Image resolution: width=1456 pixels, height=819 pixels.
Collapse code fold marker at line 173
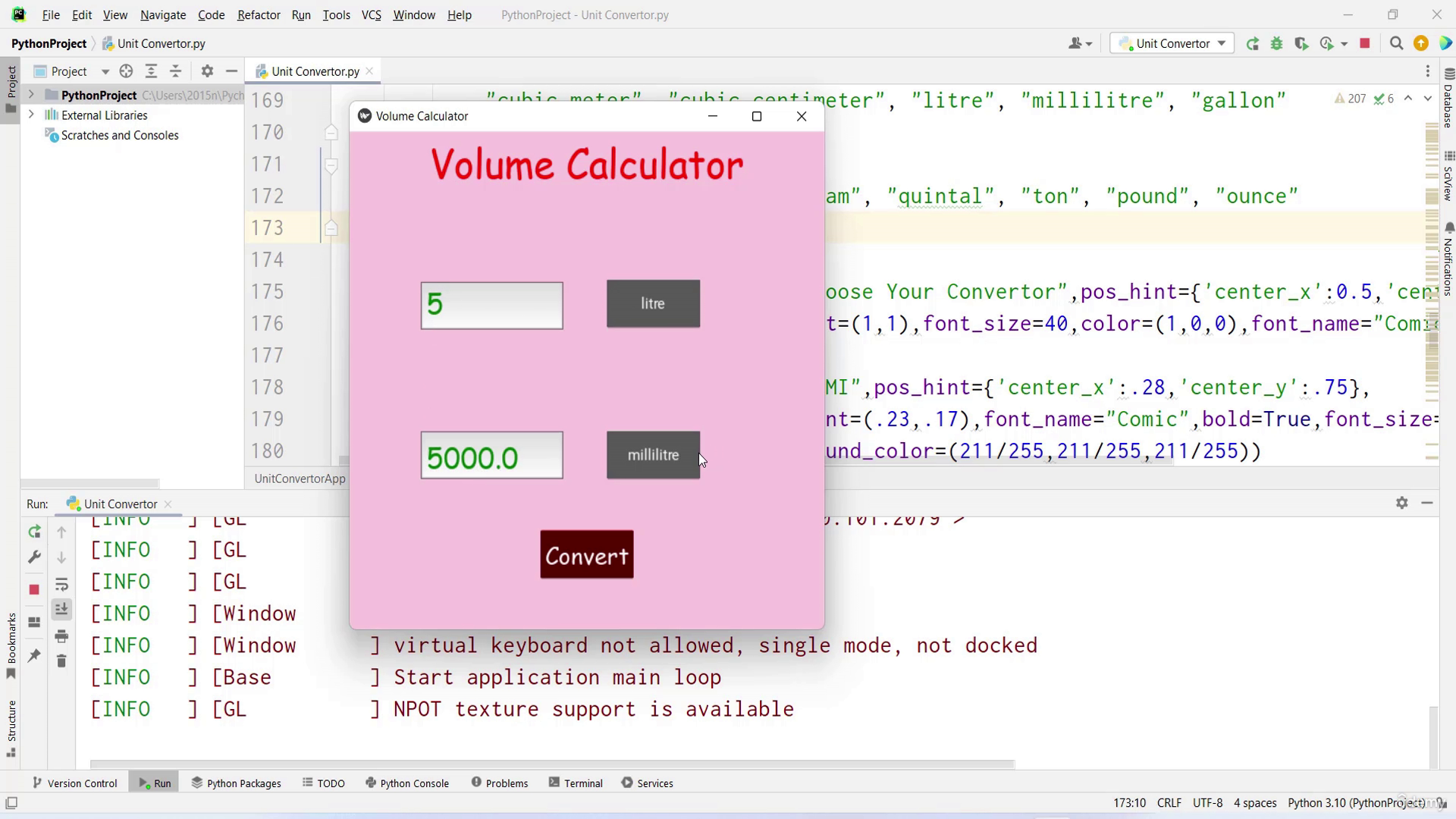point(331,227)
